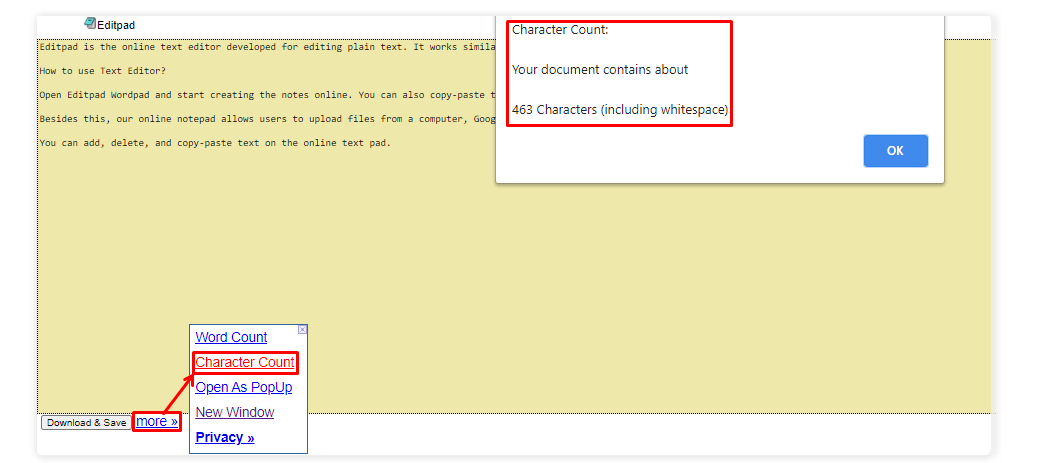Open the more » link
This screenshot has width=1044, height=463.
pyautogui.click(x=157, y=422)
